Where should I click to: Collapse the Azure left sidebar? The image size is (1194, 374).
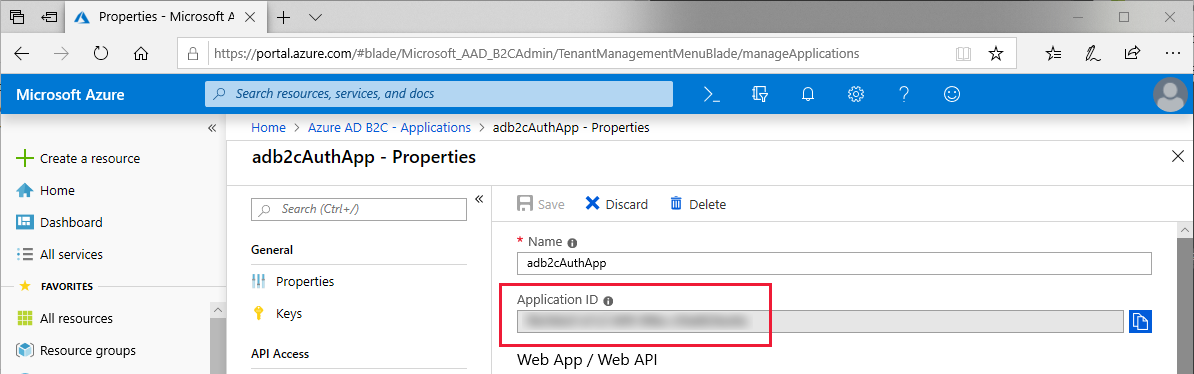(x=212, y=128)
